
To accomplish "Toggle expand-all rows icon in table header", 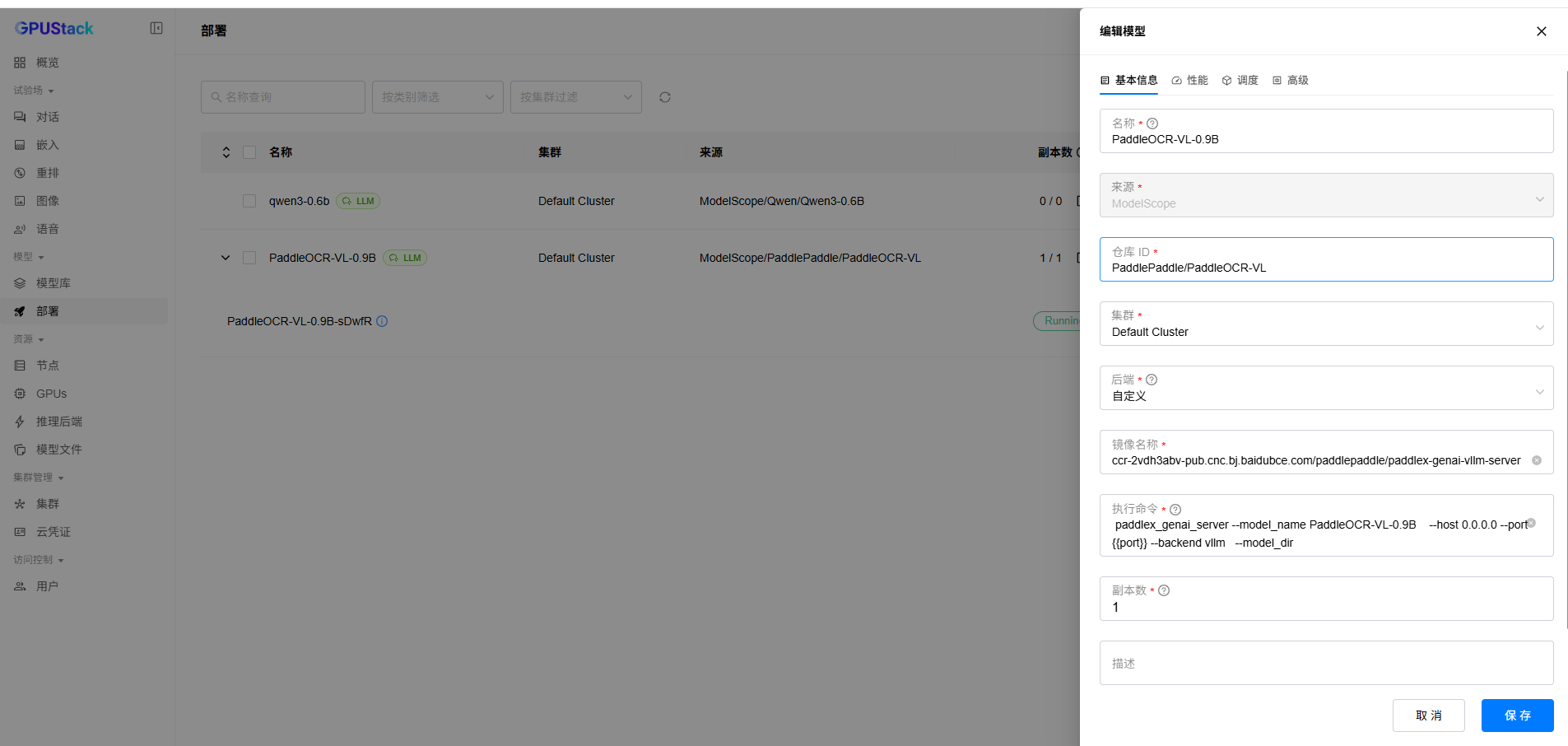I will 226,152.
